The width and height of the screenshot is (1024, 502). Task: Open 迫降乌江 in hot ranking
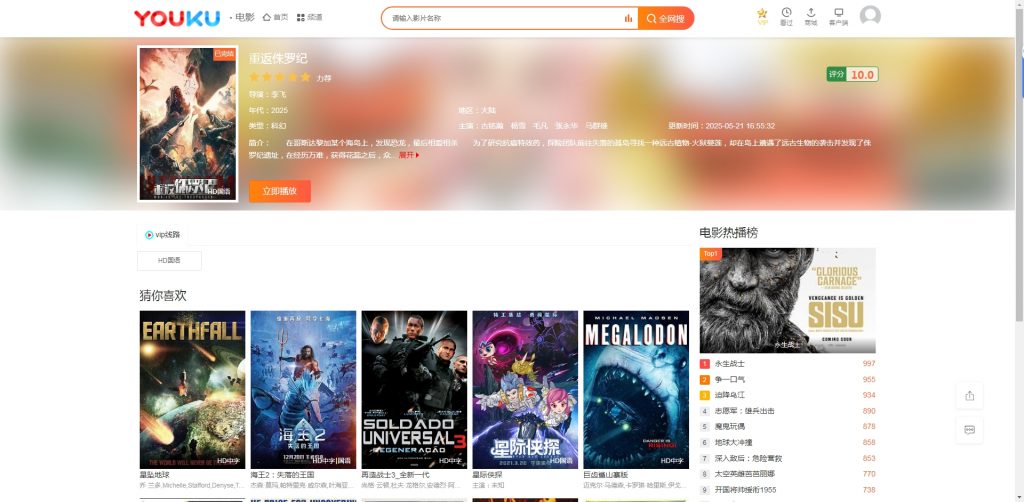pos(729,395)
